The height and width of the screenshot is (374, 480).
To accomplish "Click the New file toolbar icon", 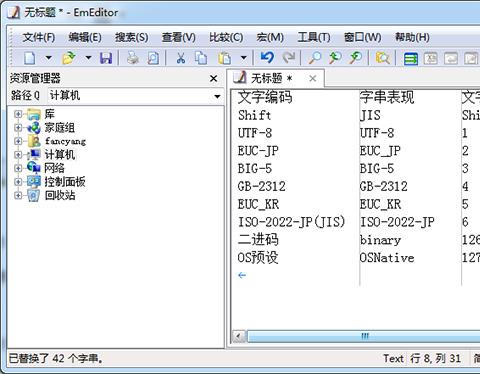I will click(x=30, y=58).
